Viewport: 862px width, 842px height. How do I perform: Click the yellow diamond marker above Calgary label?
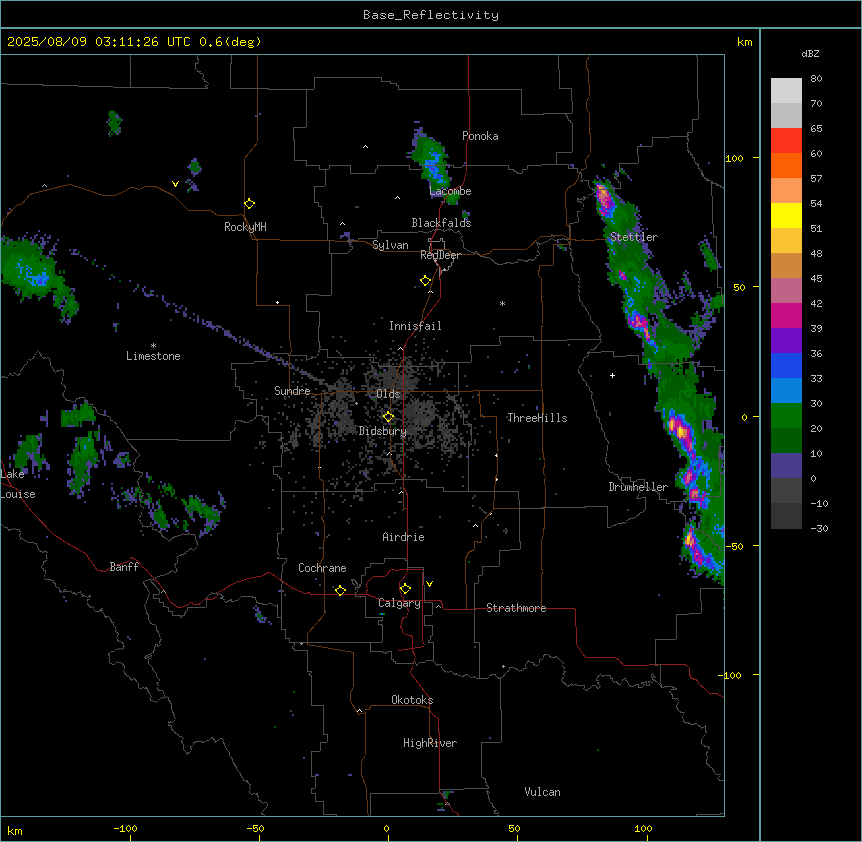[x=405, y=589]
